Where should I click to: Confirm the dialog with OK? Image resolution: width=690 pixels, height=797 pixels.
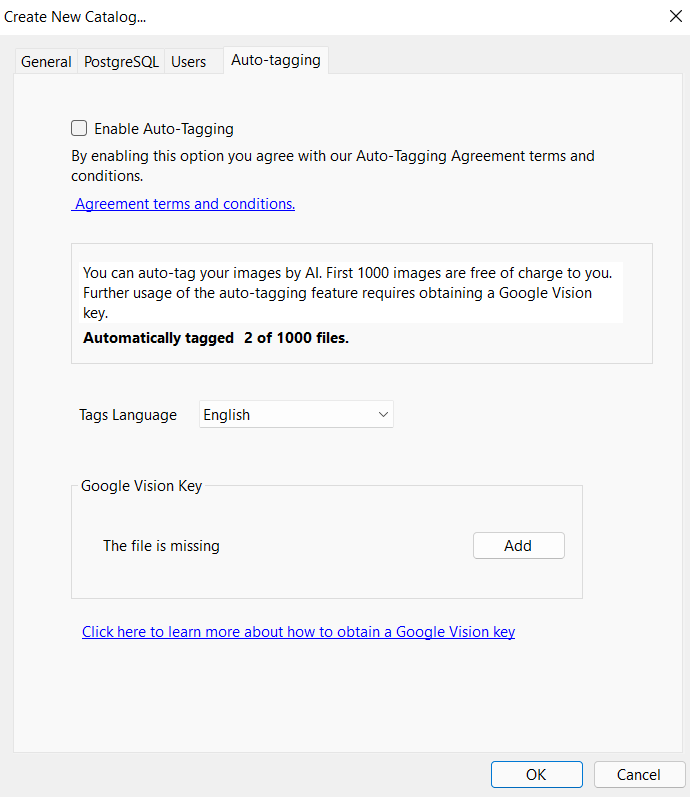click(536, 774)
